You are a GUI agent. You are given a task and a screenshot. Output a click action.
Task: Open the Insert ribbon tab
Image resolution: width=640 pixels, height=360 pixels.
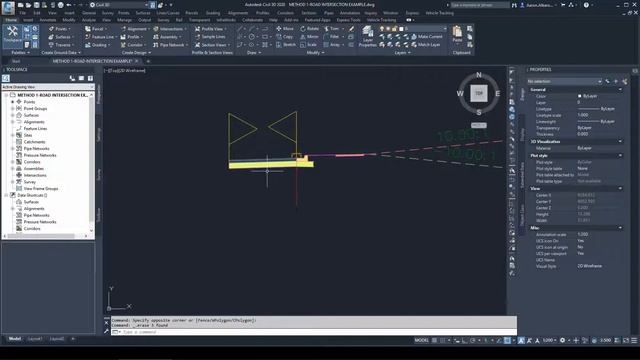(x=28, y=20)
